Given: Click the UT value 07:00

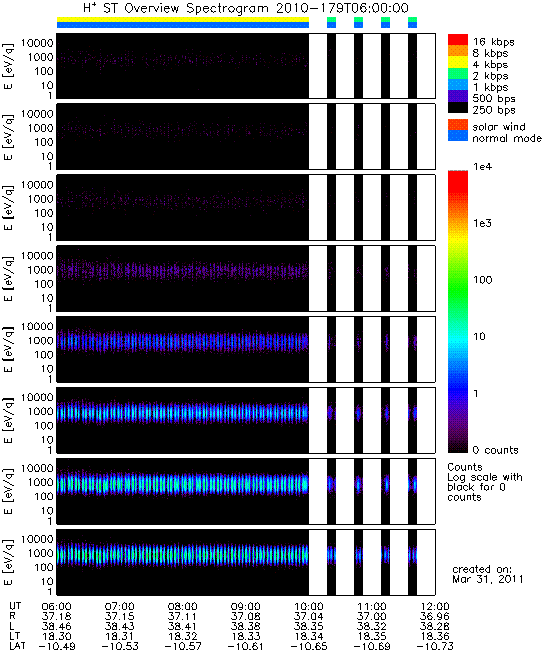Looking at the screenshot, I should coord(119,607).
